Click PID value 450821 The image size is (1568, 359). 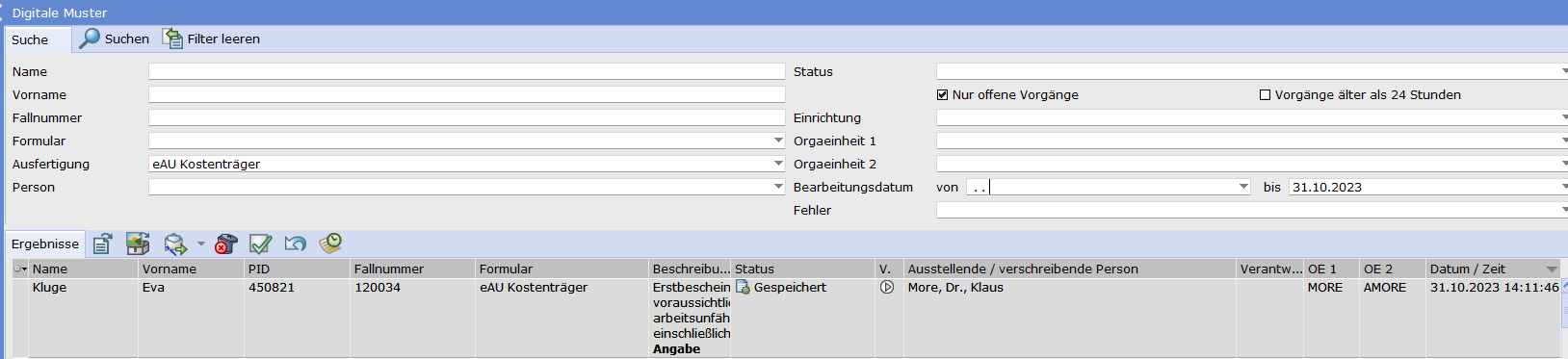pos(272,287)
